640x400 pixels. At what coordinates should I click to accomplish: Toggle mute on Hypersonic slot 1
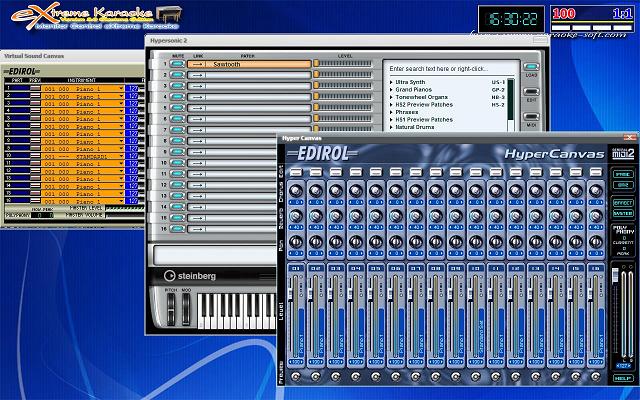tap(177, 64)
